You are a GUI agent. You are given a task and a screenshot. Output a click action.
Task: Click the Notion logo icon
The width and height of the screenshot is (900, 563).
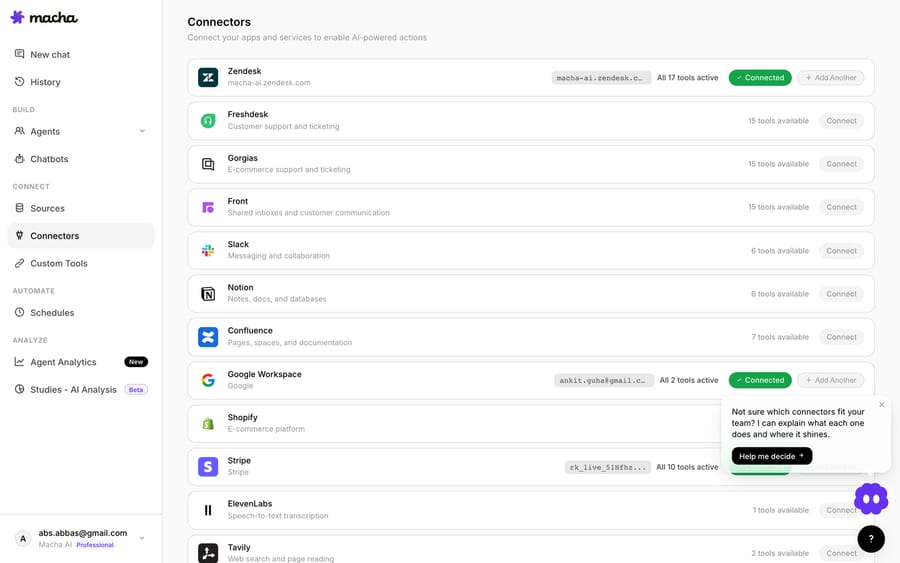[208, 294]
